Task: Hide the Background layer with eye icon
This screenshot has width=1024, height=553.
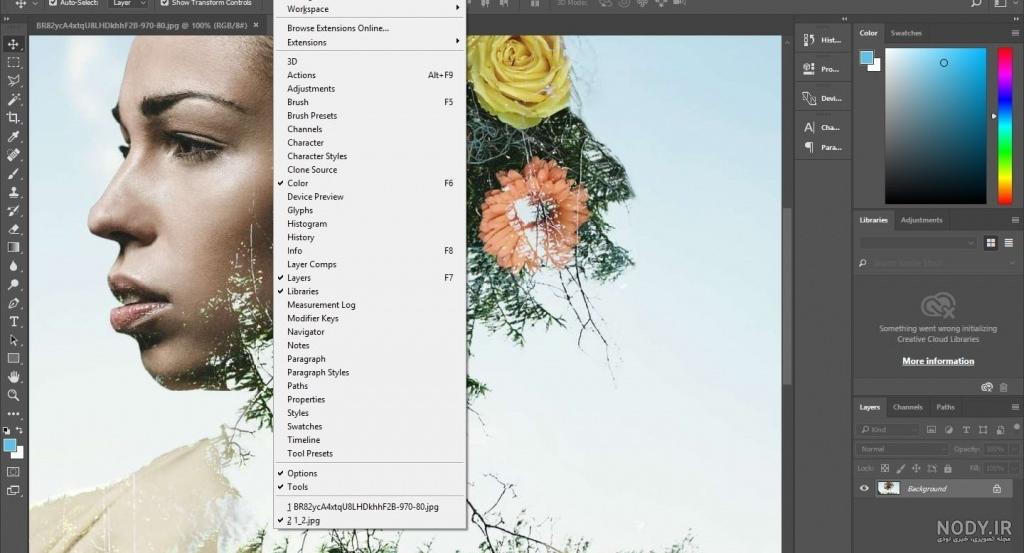Action: pyautogui.click(x=864, y=488)
